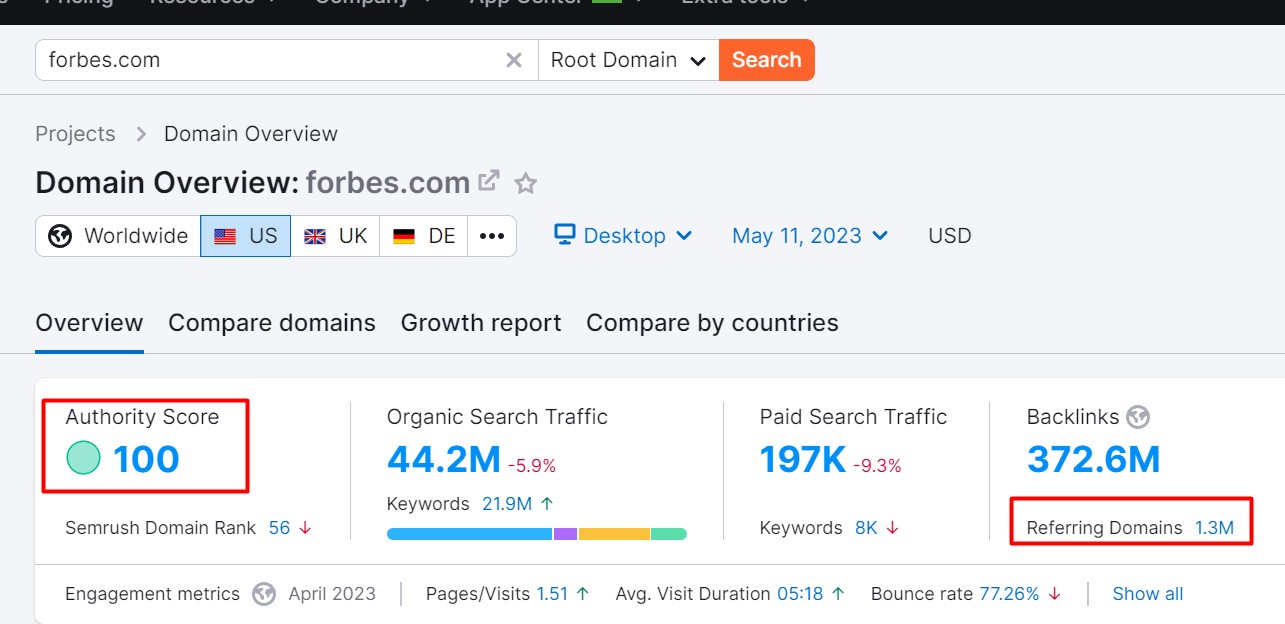
Task: Open the May 11, 2023 date dropdown
Action: coord(810,236)
